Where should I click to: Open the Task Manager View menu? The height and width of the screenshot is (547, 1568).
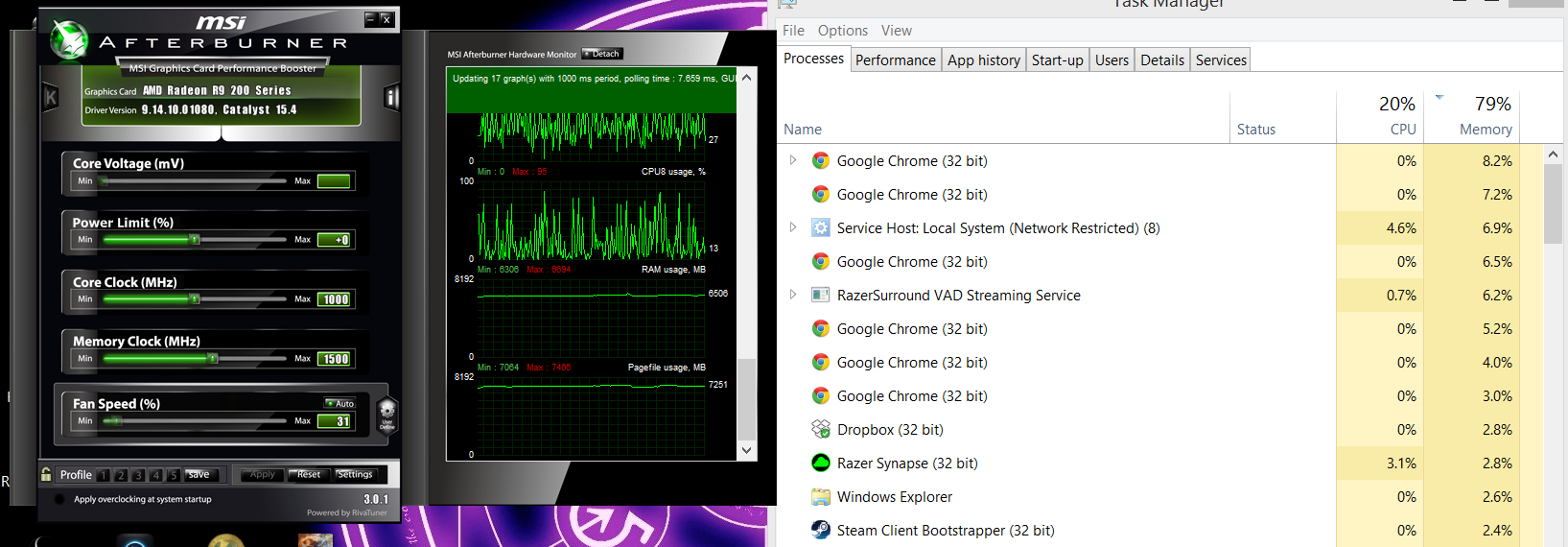tap(897, 31)
